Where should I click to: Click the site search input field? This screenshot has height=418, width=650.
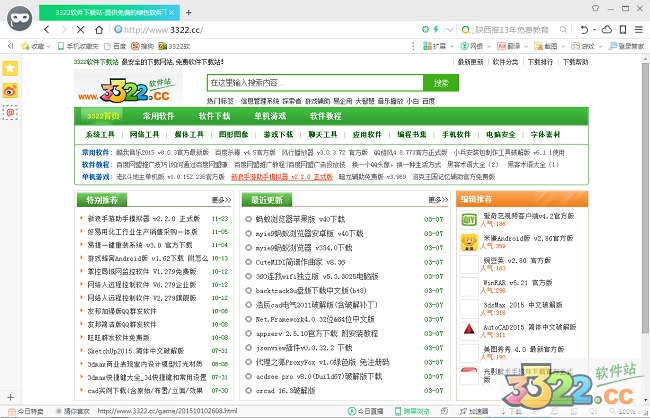[x=313, y=83]
